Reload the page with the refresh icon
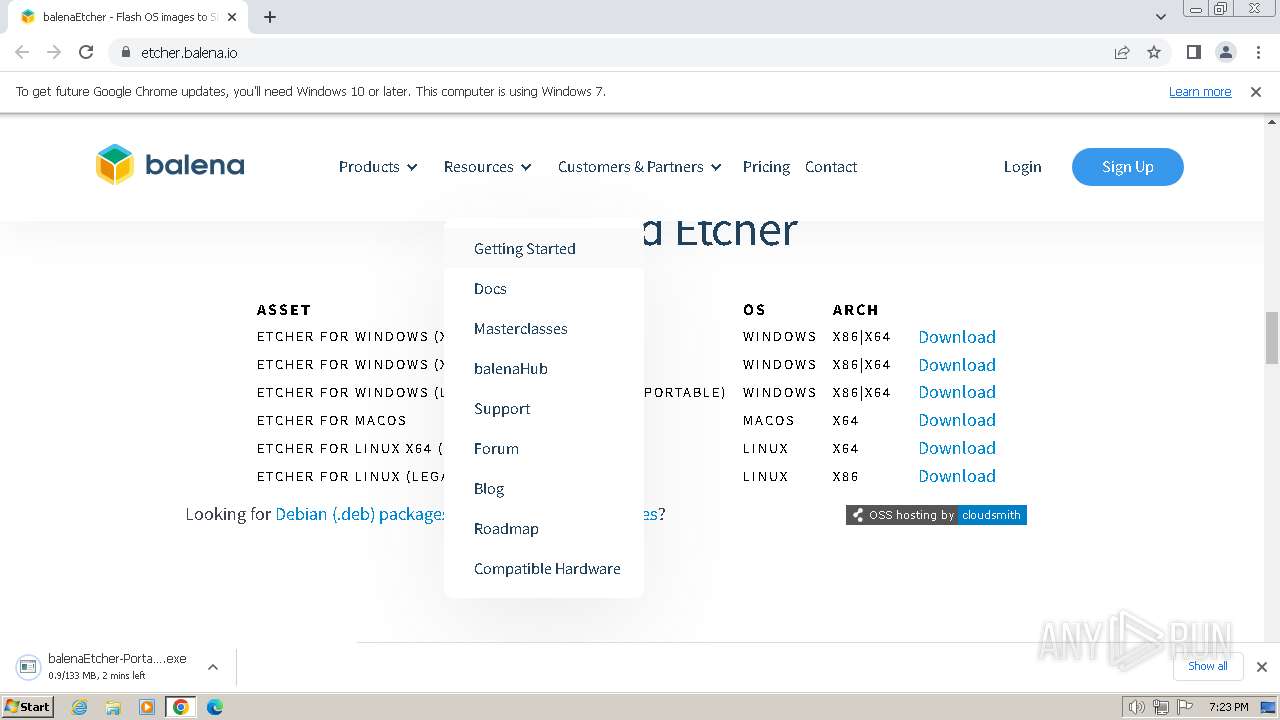Image resolution: width=1280 pixels, height=720 pixels. coord(86,52)
